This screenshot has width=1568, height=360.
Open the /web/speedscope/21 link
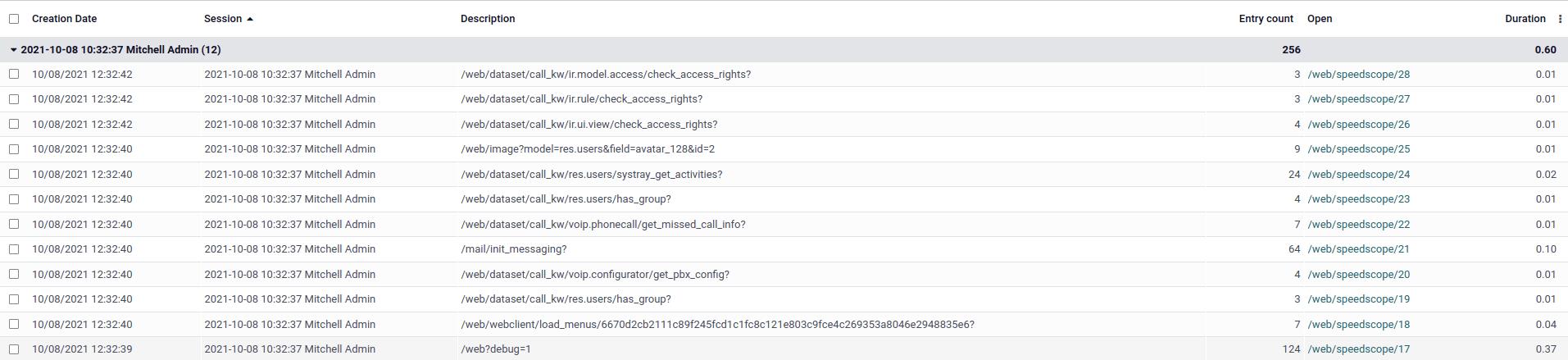tap(1358, 249)
